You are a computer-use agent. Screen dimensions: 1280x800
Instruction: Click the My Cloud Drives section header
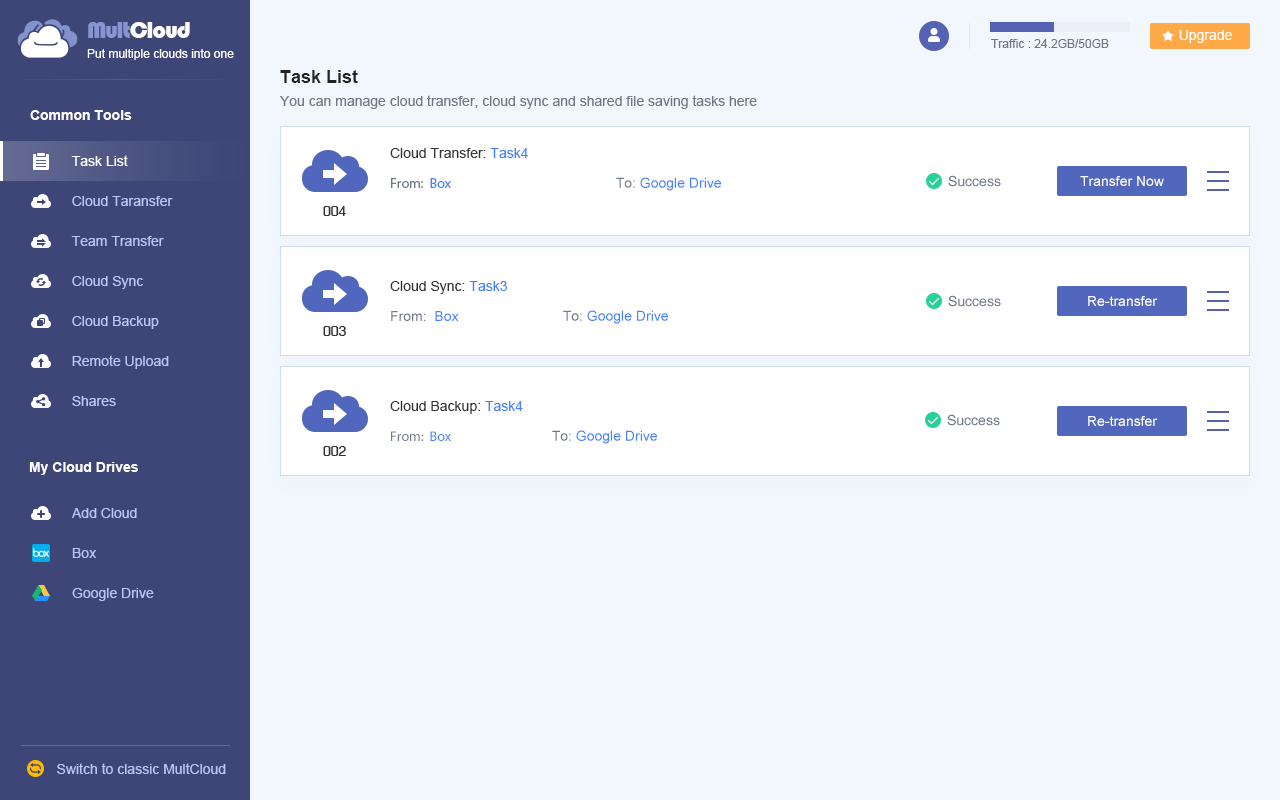coord(84,467)
